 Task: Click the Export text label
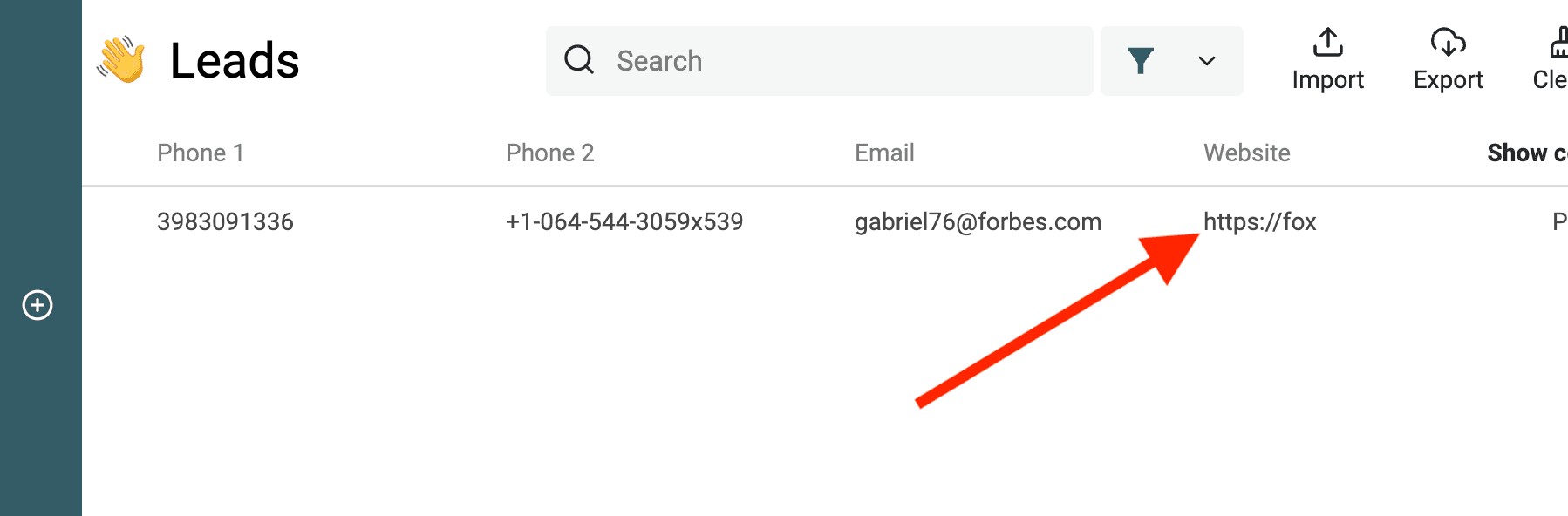tap(1448, 80)
